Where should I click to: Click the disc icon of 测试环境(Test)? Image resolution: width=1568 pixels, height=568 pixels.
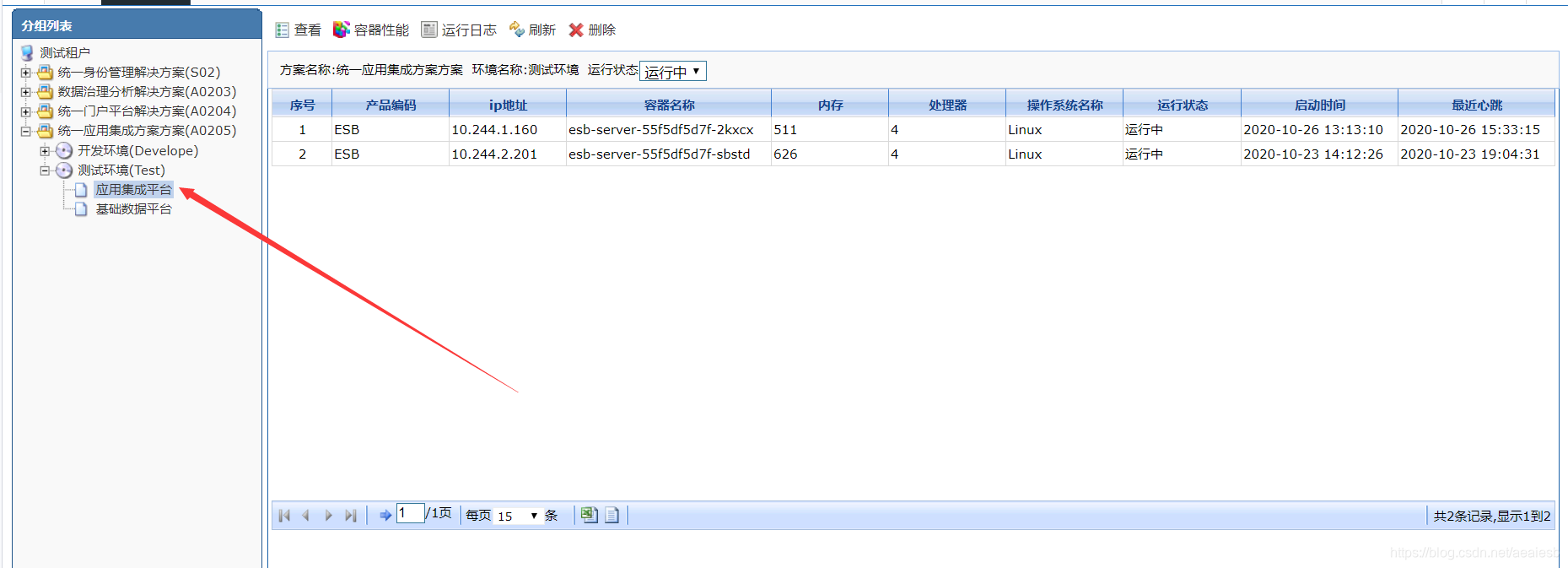click(64, 170)
